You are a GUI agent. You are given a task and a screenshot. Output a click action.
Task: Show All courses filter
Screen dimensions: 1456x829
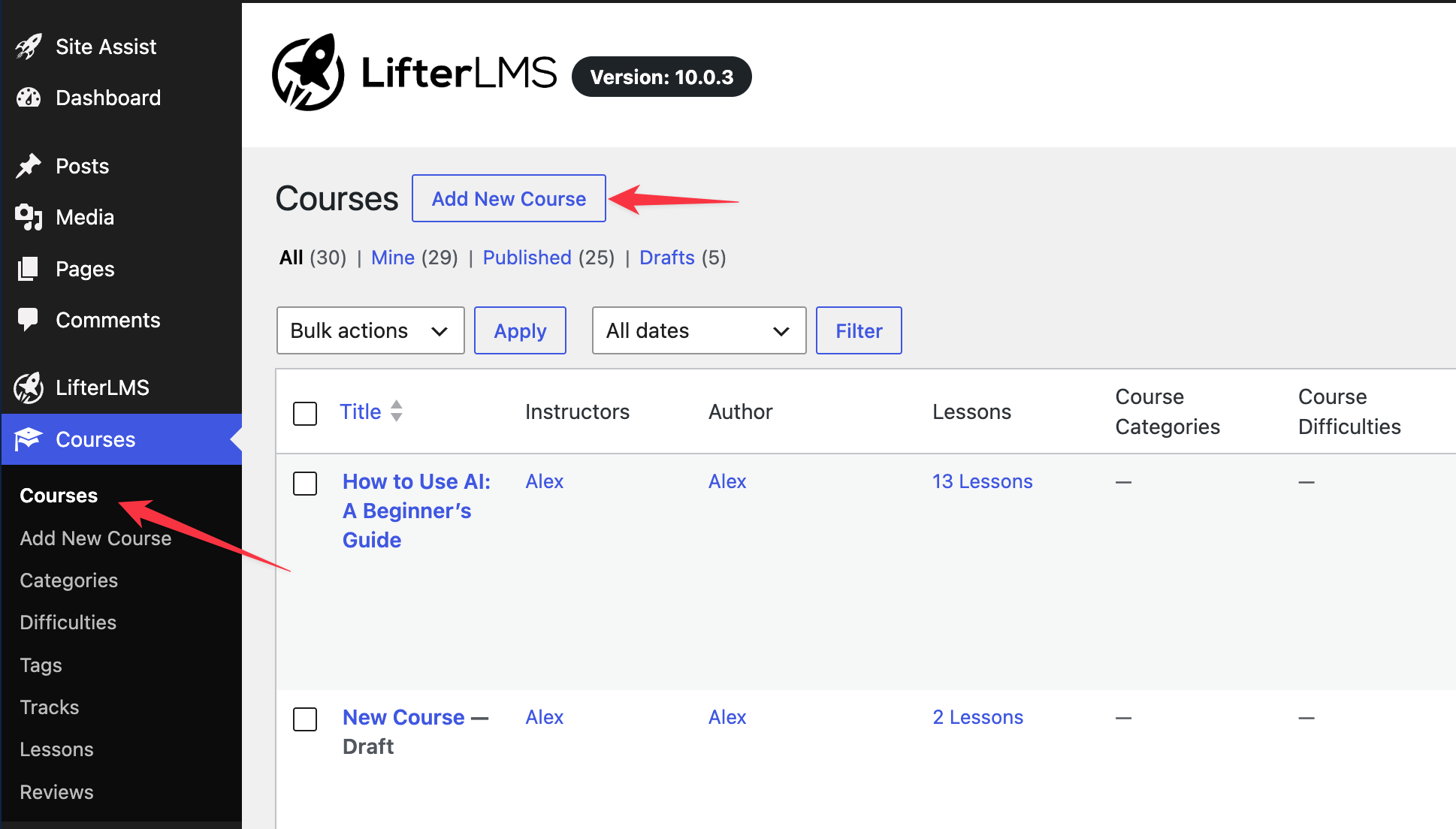(291, 258)
